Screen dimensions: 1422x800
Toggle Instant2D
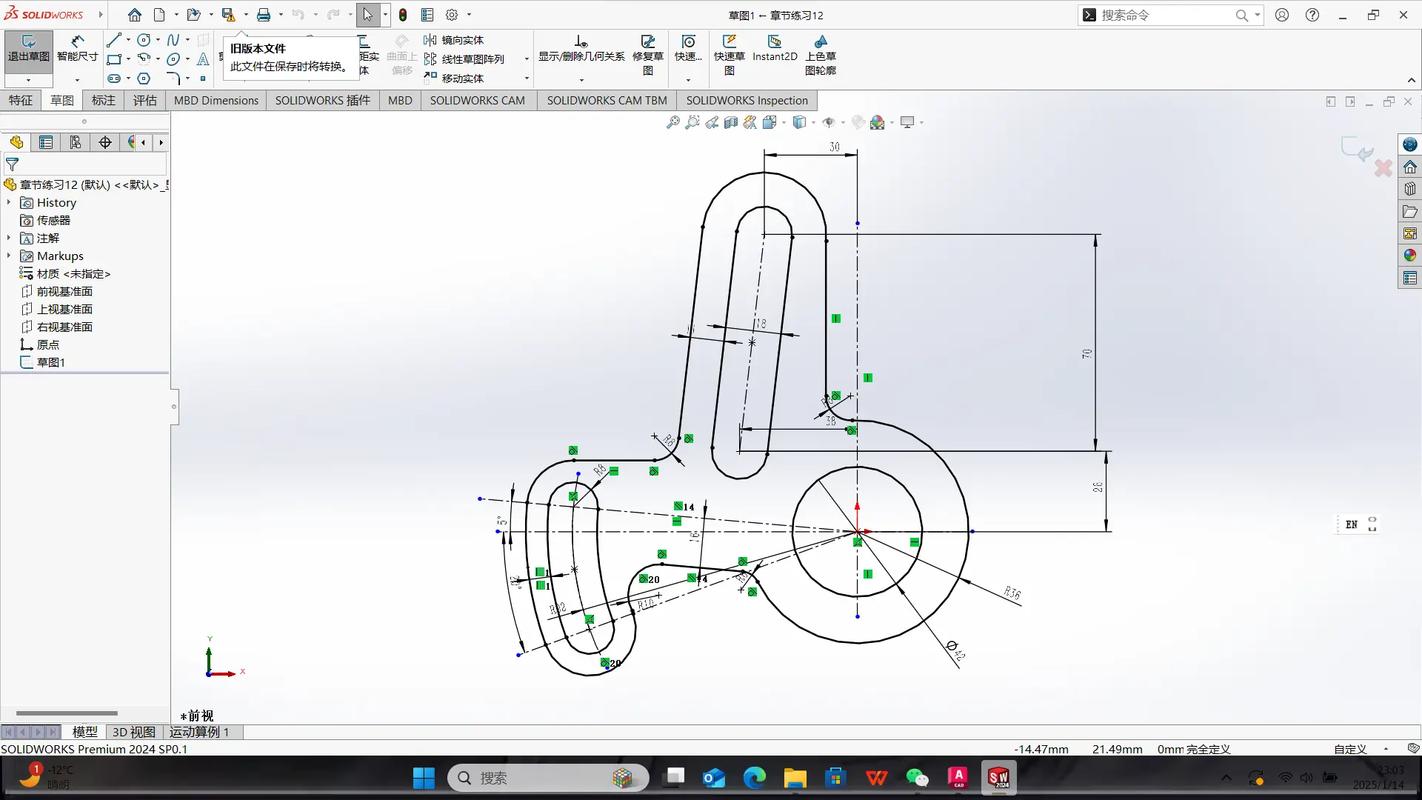[x=775, y=49]
